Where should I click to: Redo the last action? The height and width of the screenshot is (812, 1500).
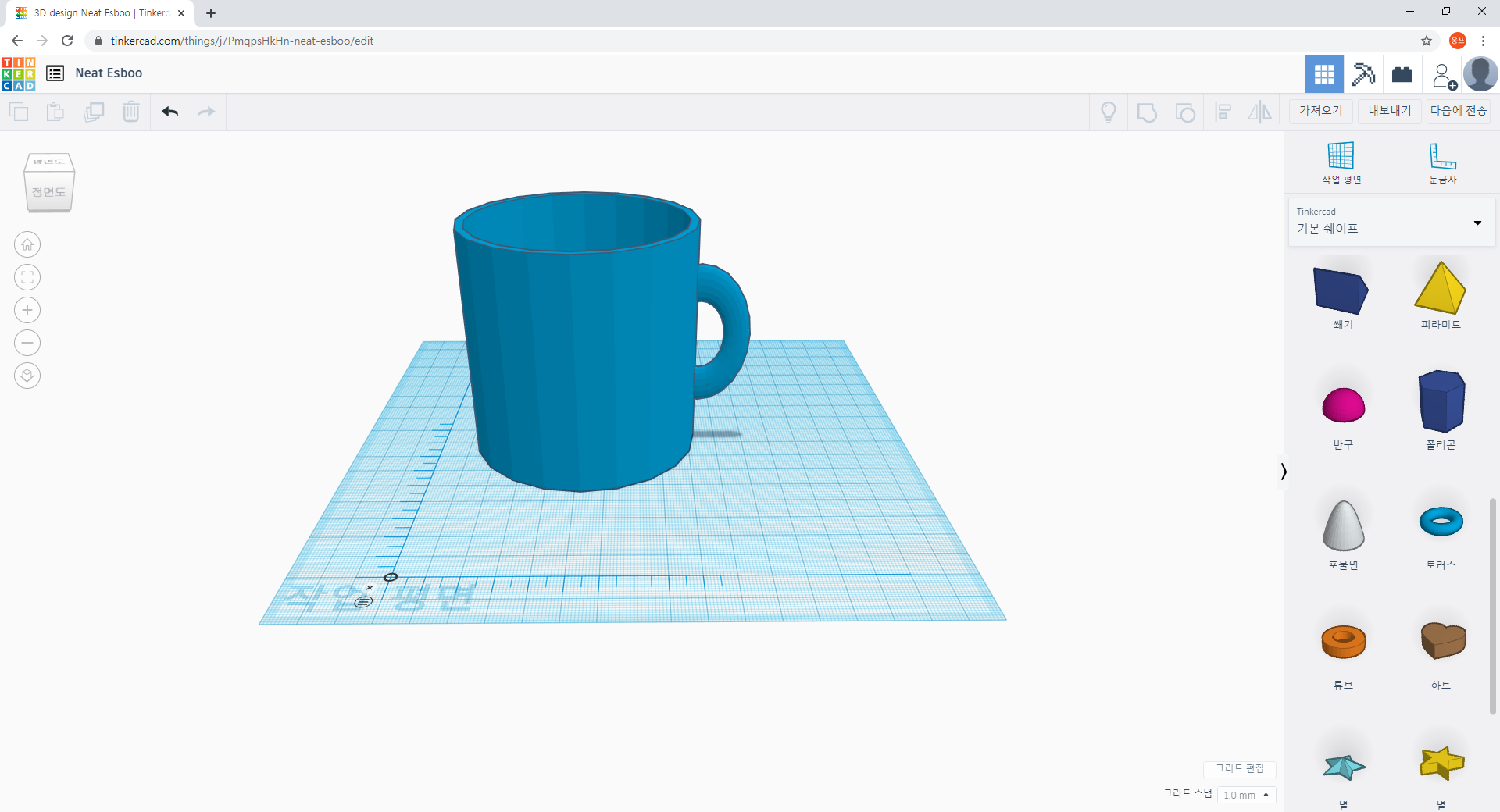tap(206, 112)
